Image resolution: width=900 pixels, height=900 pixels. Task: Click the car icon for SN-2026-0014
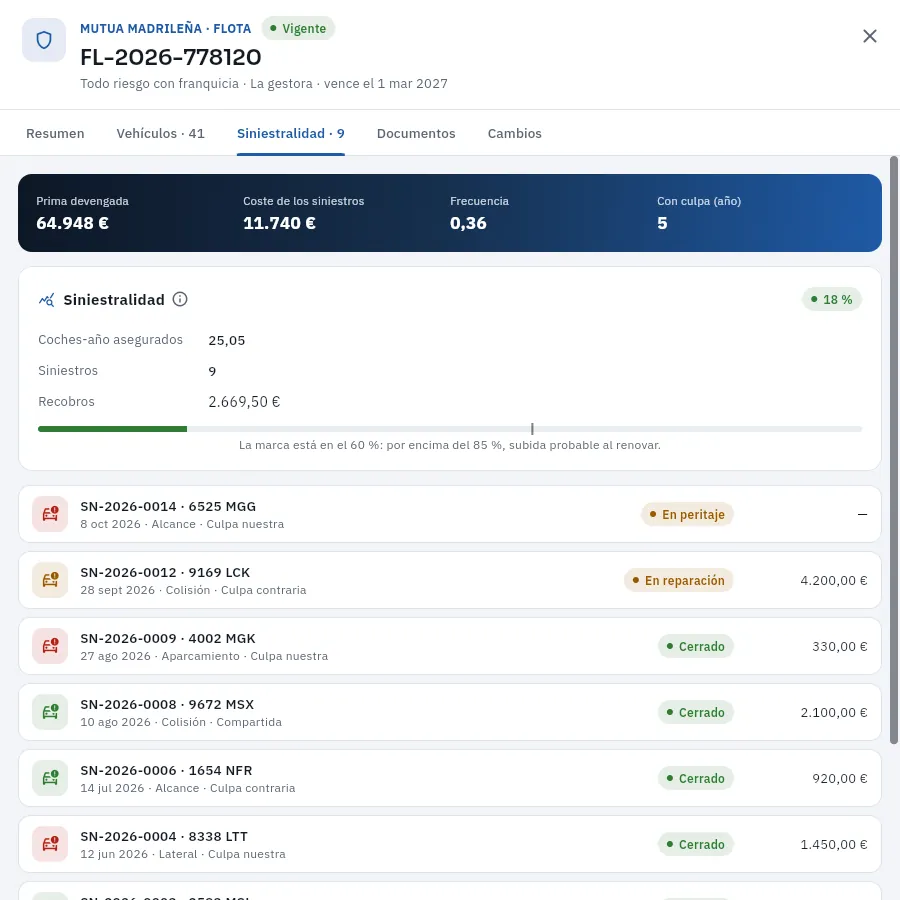tap(50, 514)
